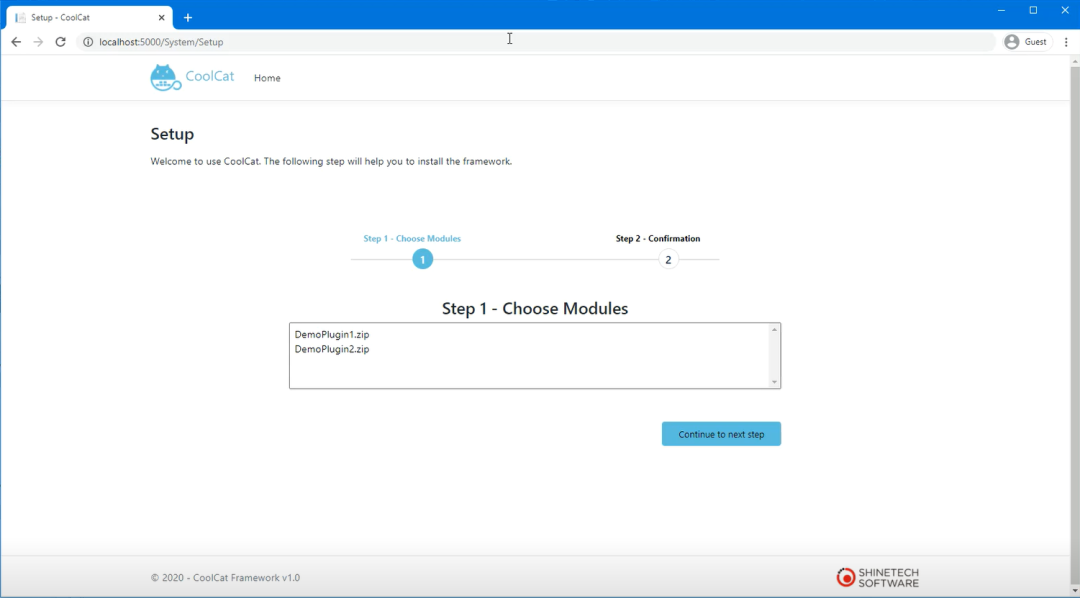
Task: Minimize the browser window
Action: click(x=1001, y=10)
